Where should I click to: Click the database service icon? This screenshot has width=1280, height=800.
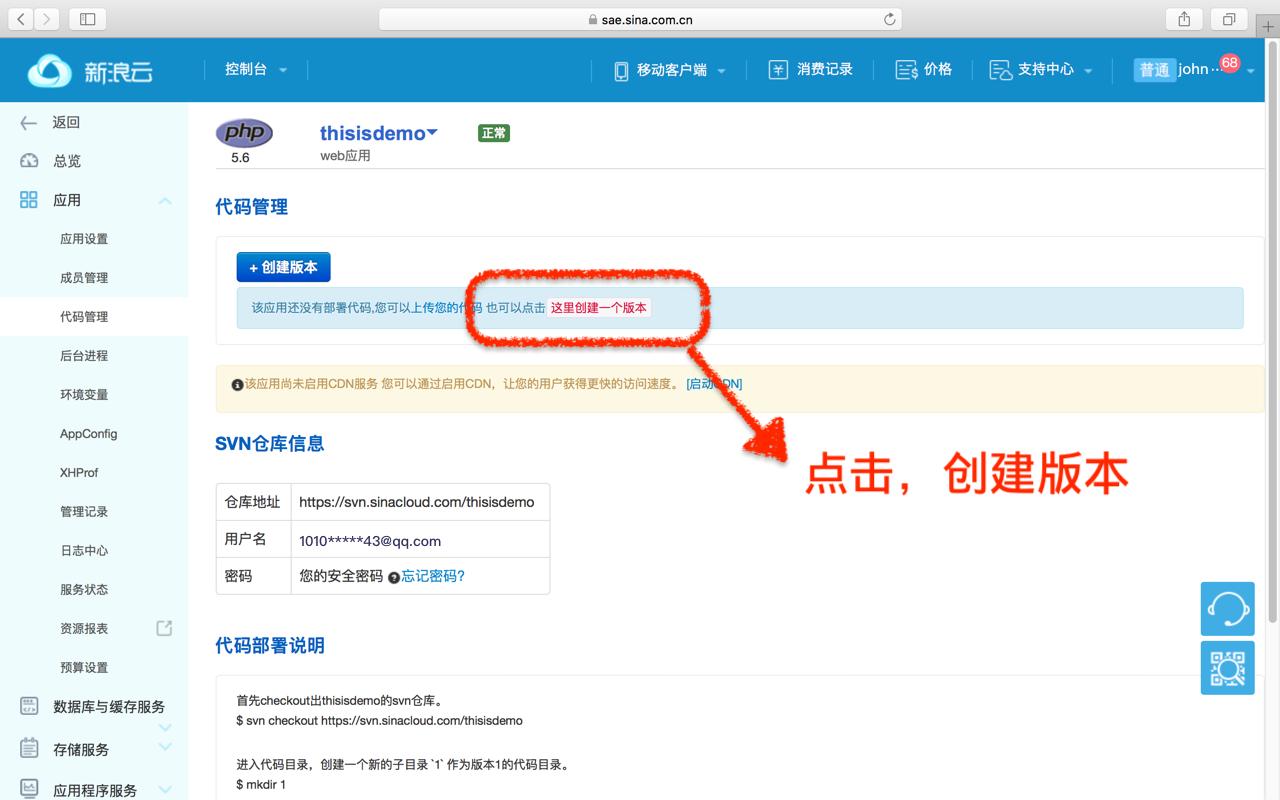(29, 707)
